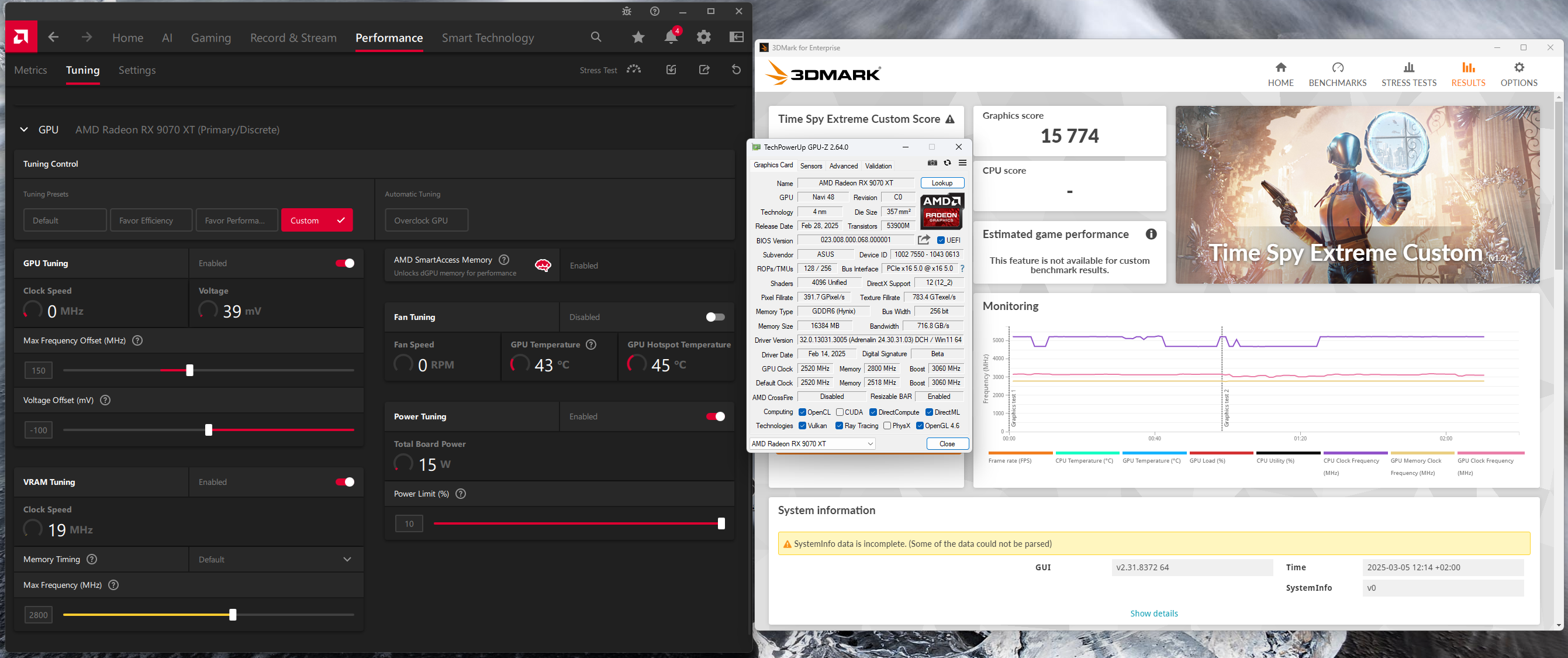Start the Stress Test icon

(634, 70)
